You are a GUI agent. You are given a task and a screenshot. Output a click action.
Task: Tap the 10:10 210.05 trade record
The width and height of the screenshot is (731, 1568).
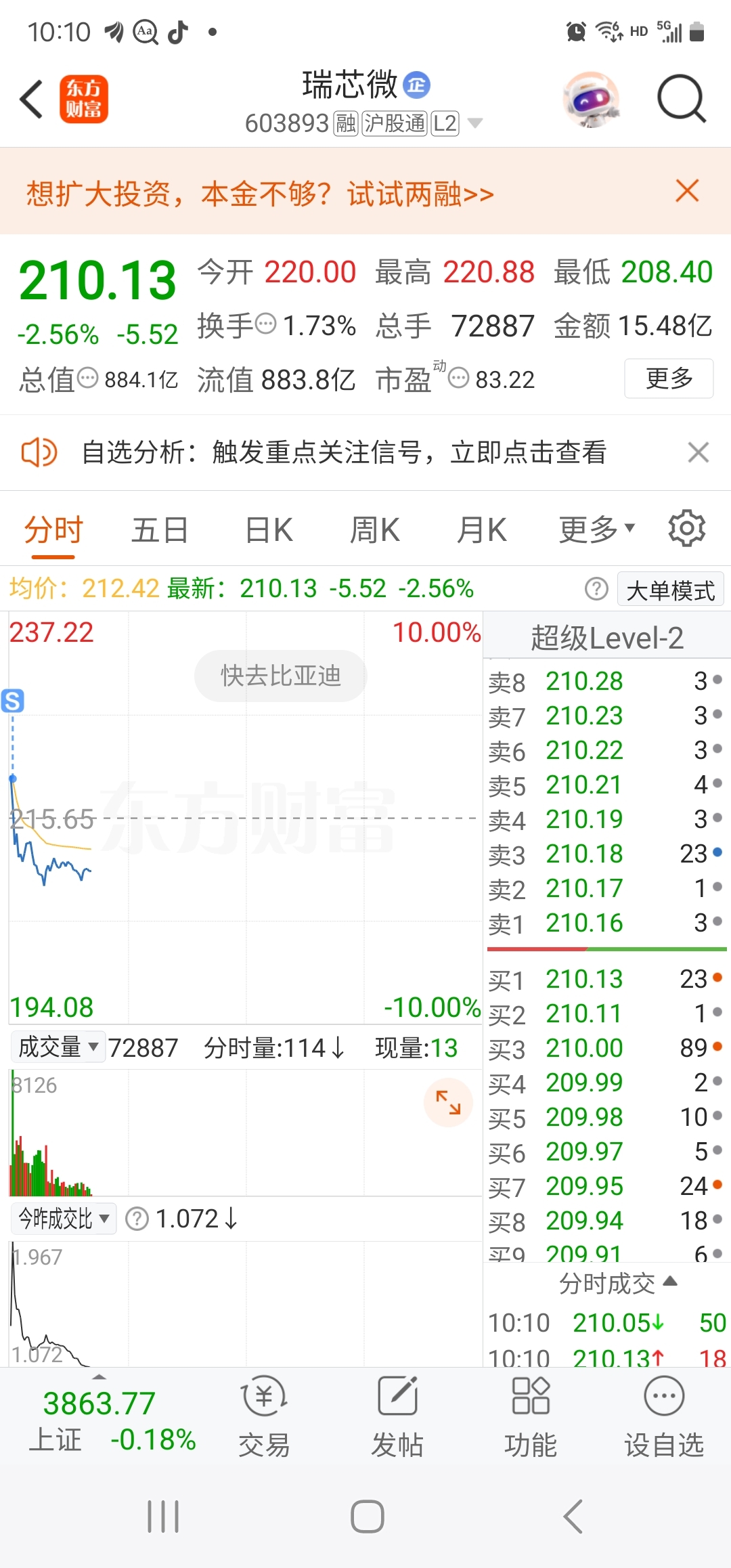(606, 1323)
